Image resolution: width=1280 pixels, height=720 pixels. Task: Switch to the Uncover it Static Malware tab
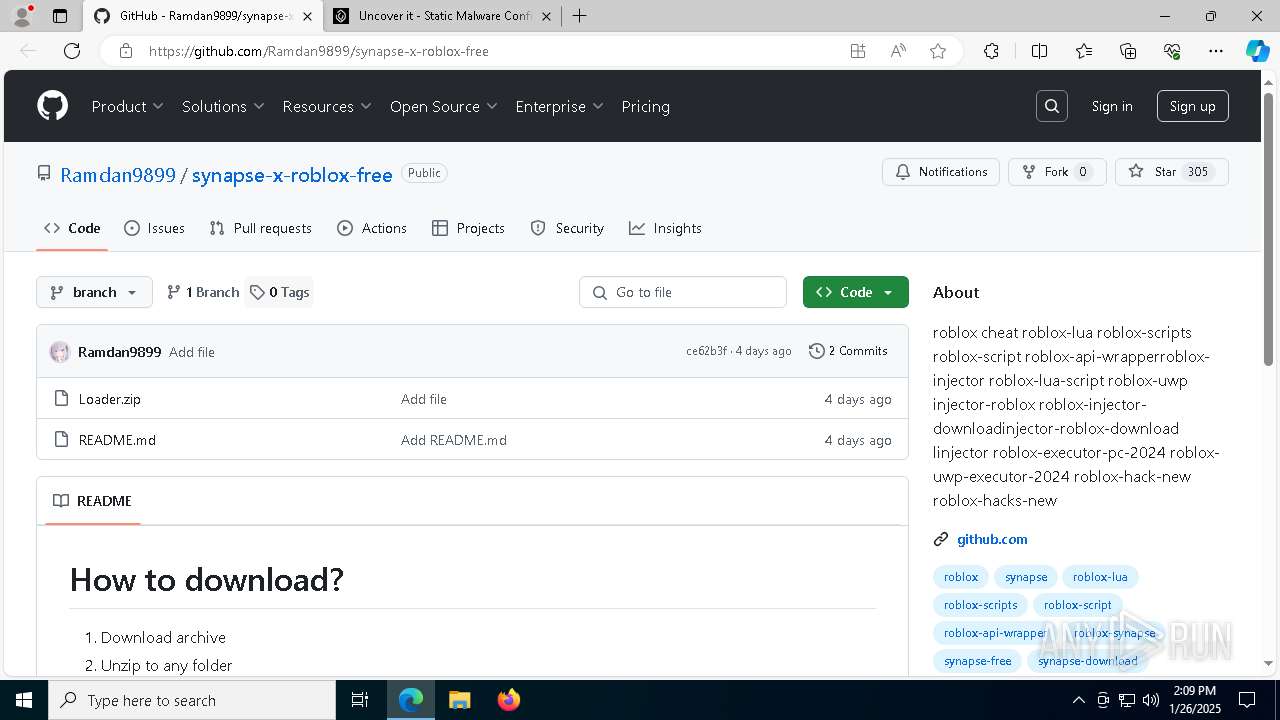[443, 16]
